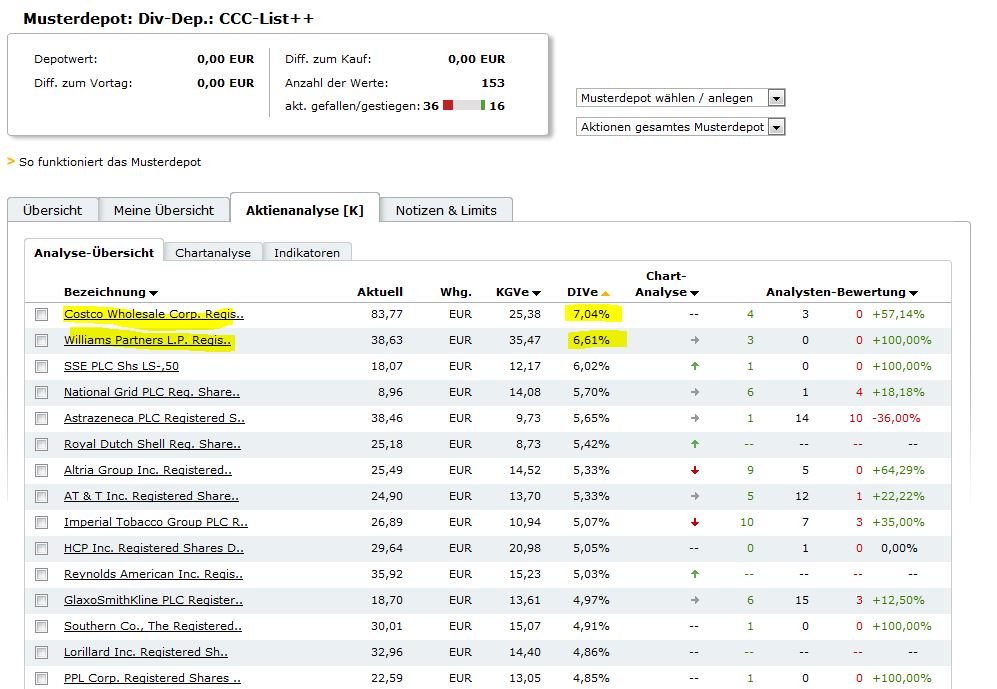The image size is (997, 689).
Task: Open the Altria Group Inc. link
Action: click(148, 470)
